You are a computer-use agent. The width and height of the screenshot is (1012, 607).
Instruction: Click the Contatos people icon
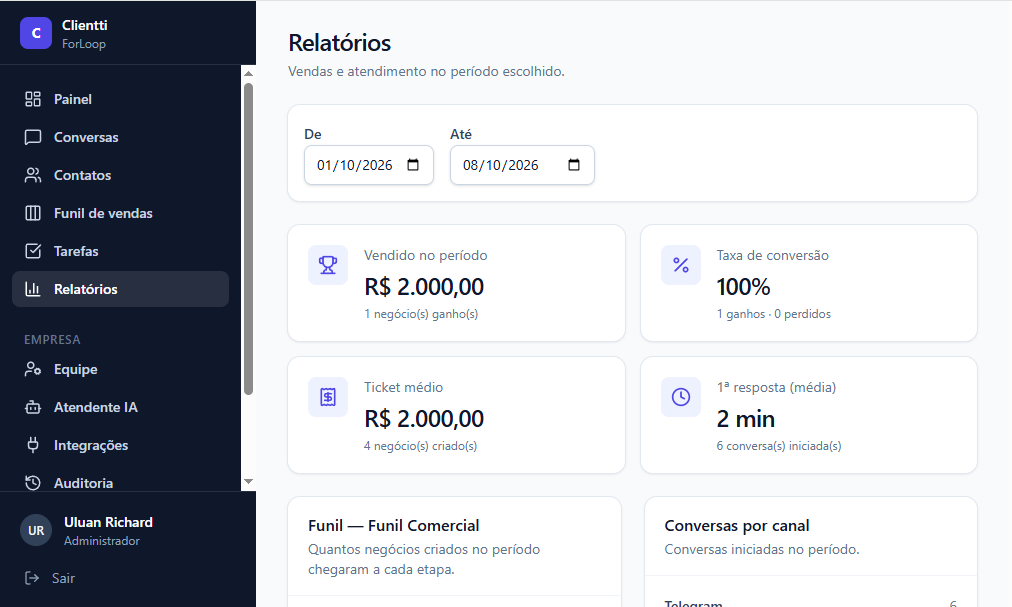[33, 175]
